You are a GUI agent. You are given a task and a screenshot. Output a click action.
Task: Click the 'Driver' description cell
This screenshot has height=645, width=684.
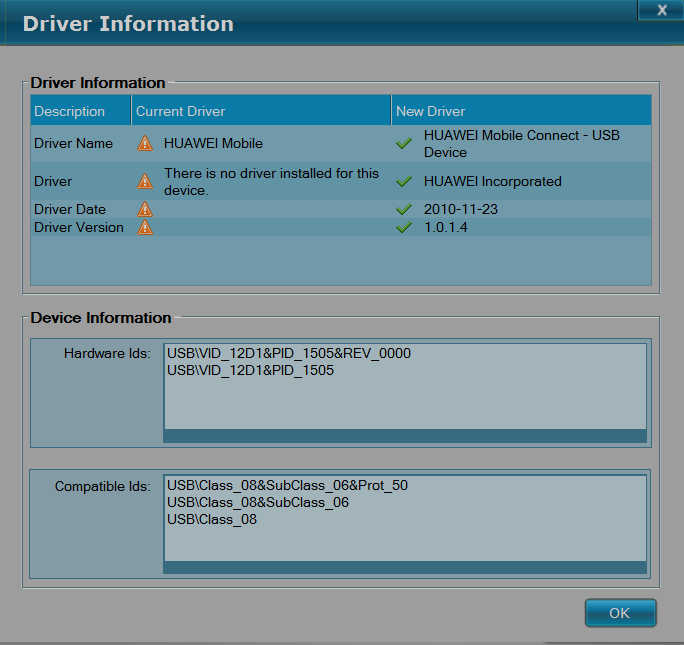tap(53, 181)
